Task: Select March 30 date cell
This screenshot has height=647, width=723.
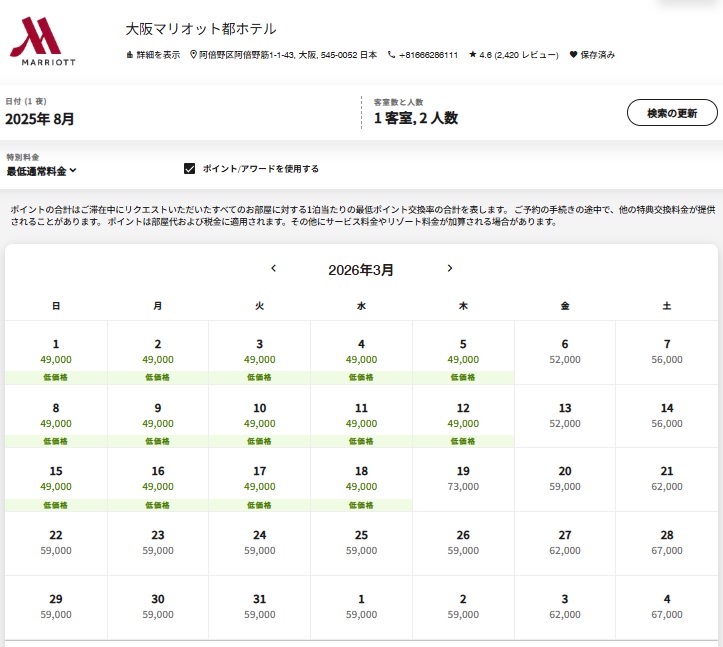Action: coord(158,607)
